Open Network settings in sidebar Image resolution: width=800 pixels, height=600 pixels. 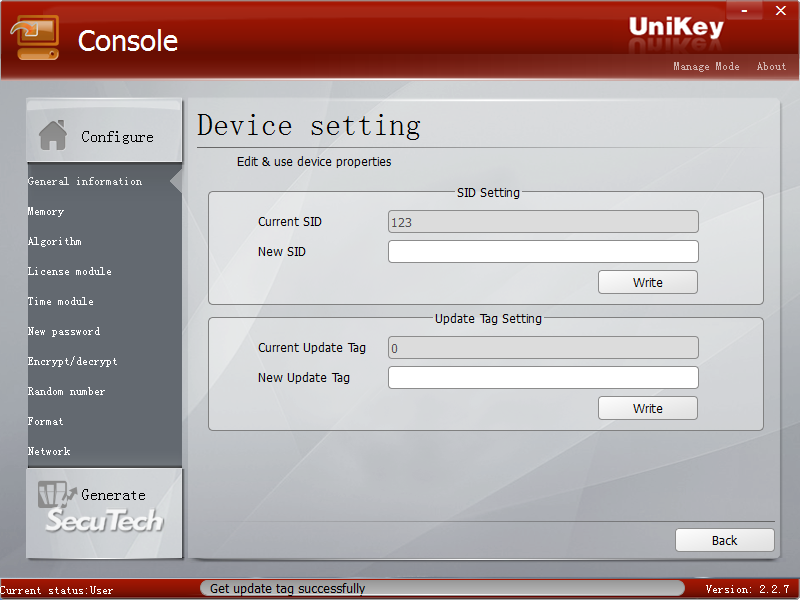click(49, 452)
